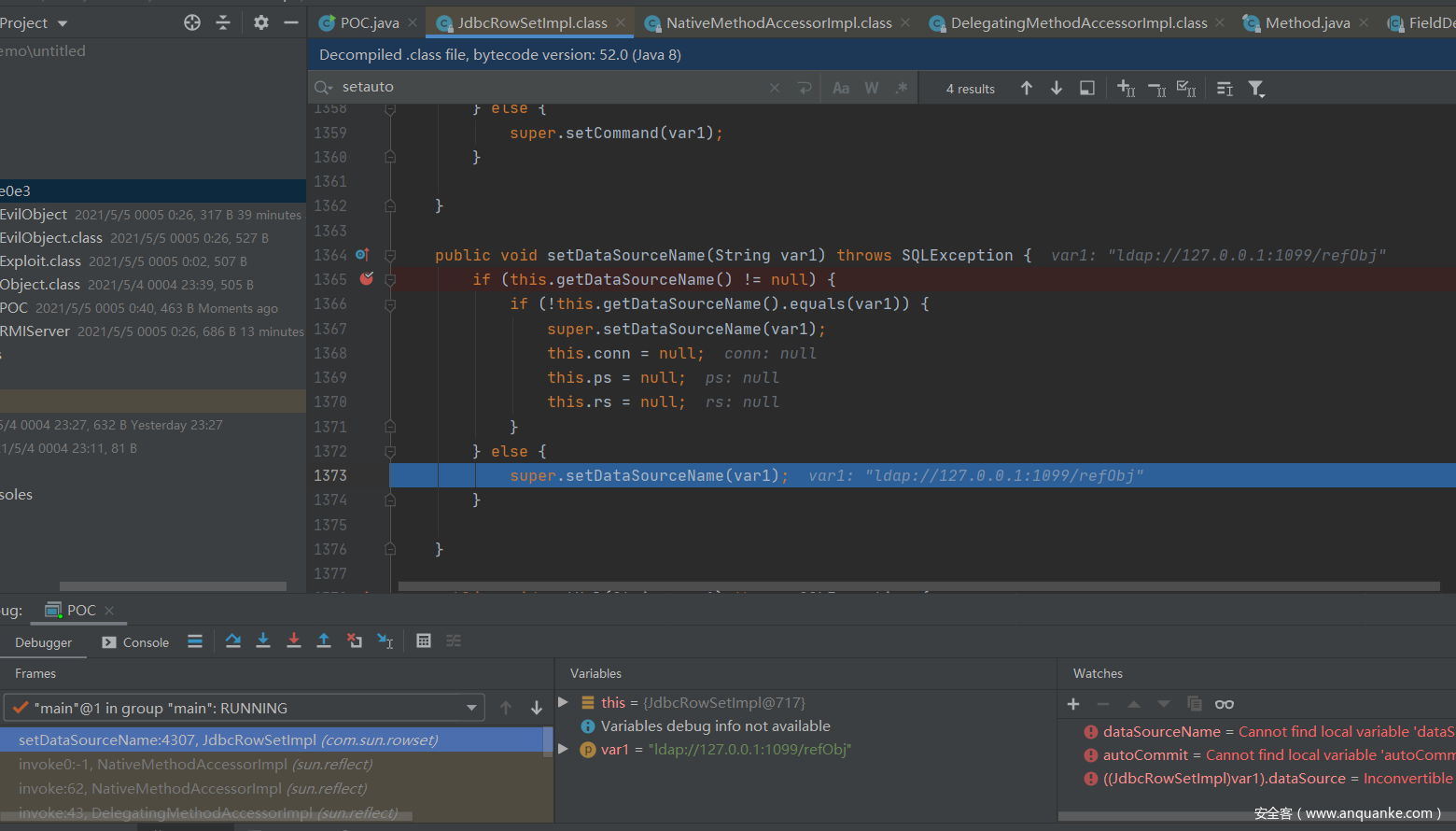Toggle the Regex search option
The height and width of the screenshot is (831, 1456).
tap(901, 88)
